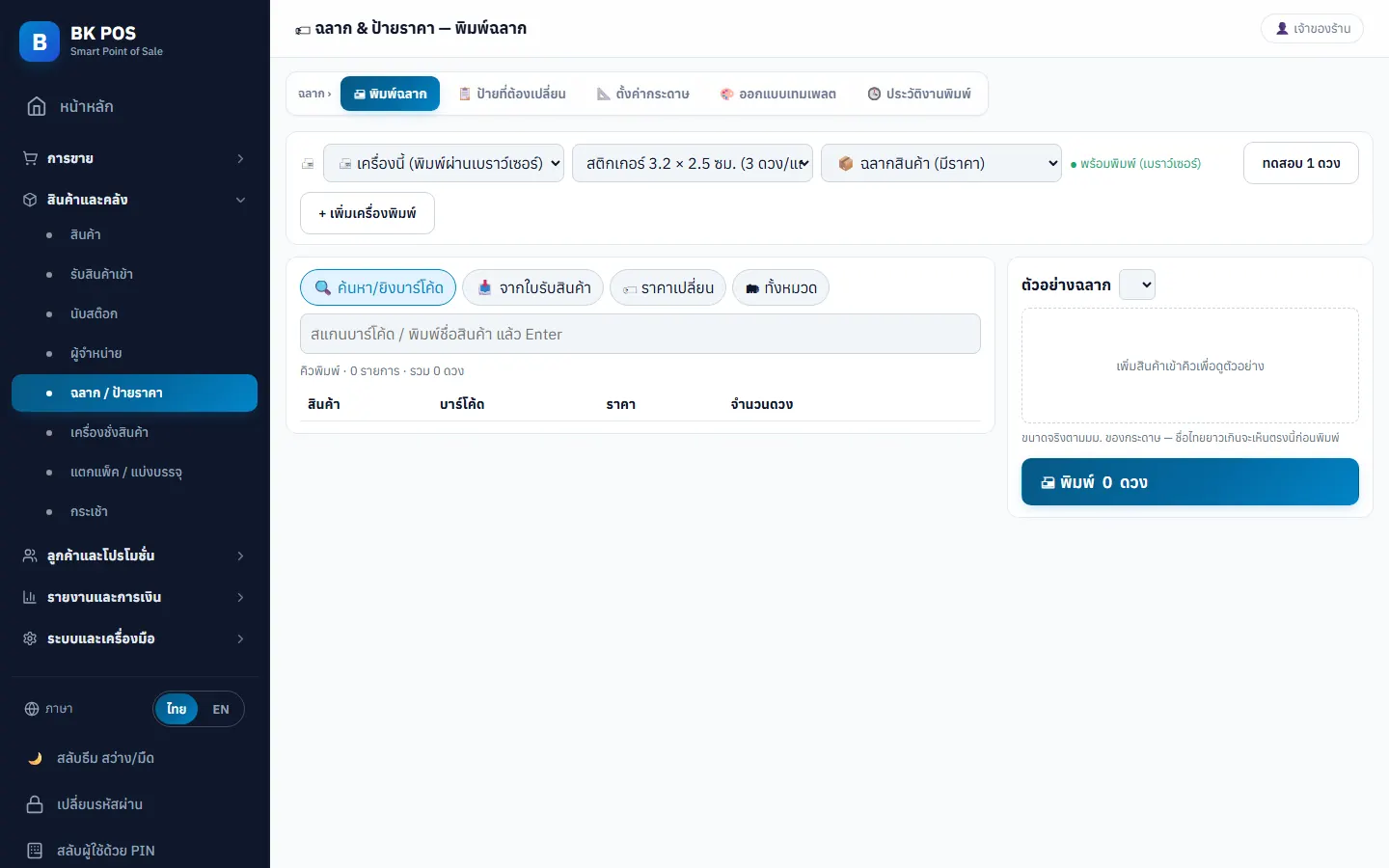Switch to the ป้ายที่ต้องเปลี่ยน tab
This screenshot has height=868, width=1389.
point(511,94)
